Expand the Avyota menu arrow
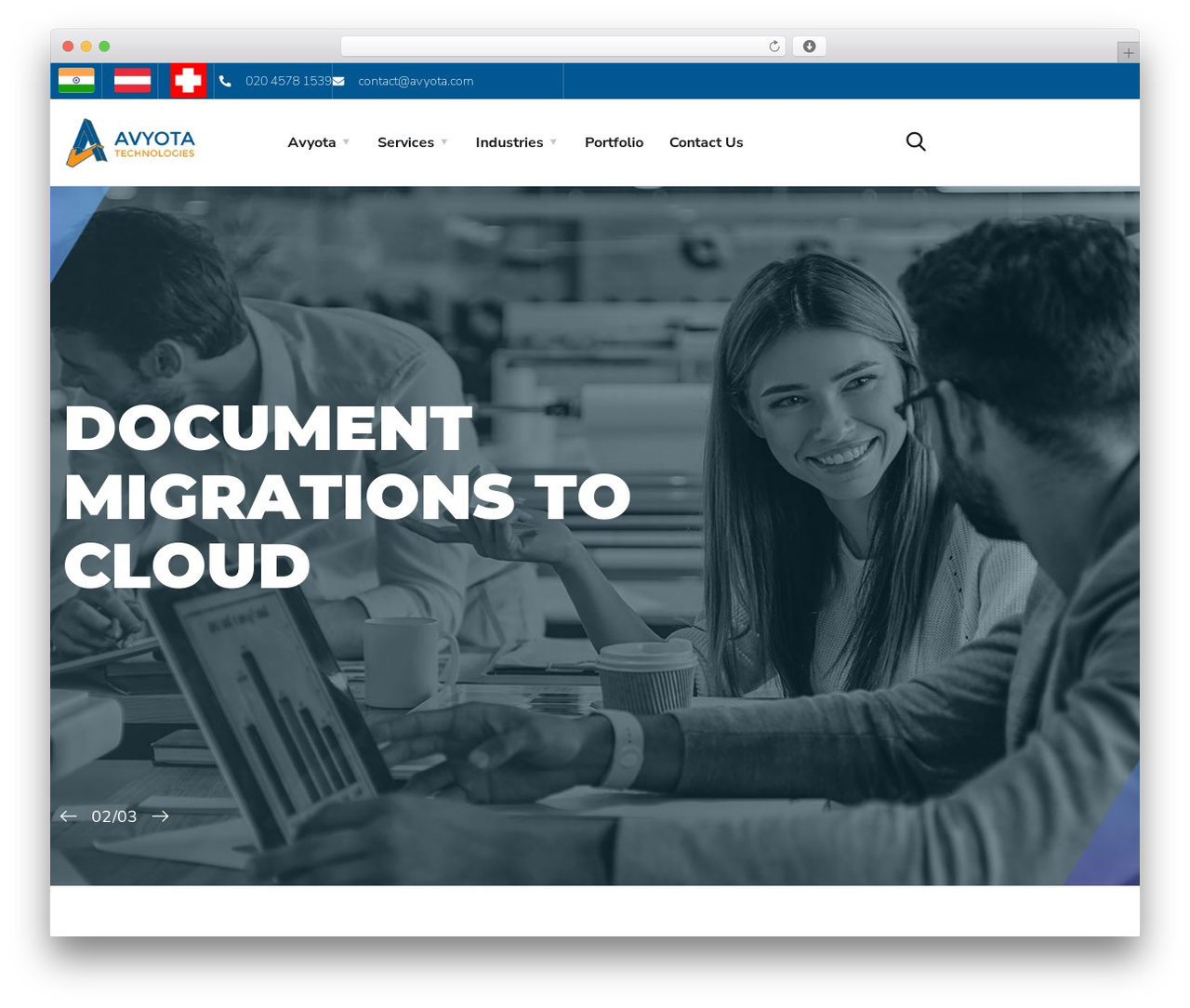Screen dimensions: 1190x1008 346,142
